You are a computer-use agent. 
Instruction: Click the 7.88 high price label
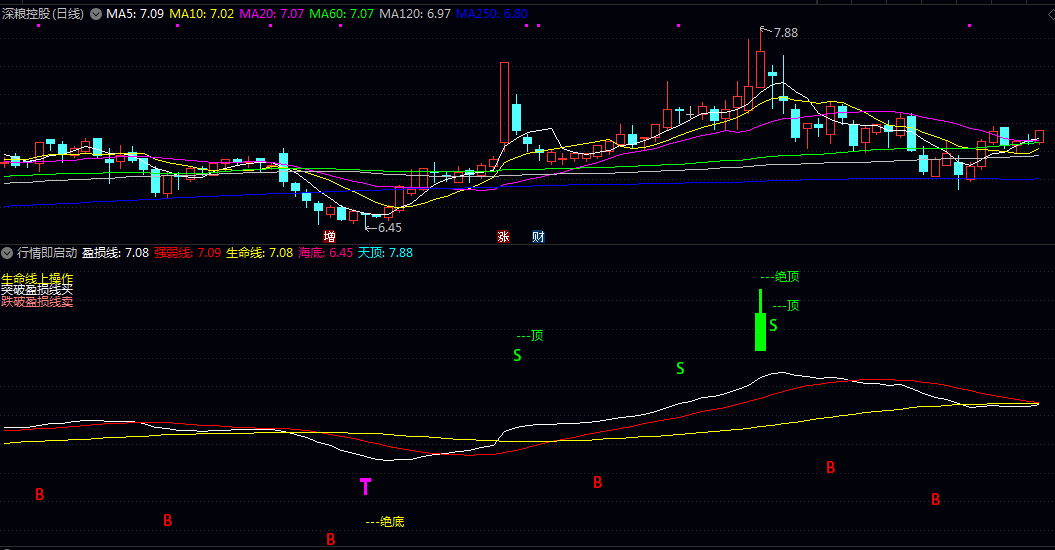(x=786, y=32)
